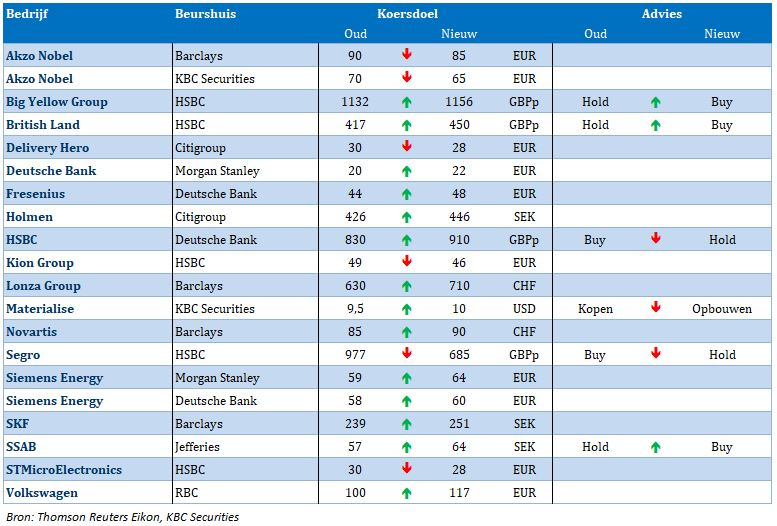Select the Holmen company name

point(29,217)
